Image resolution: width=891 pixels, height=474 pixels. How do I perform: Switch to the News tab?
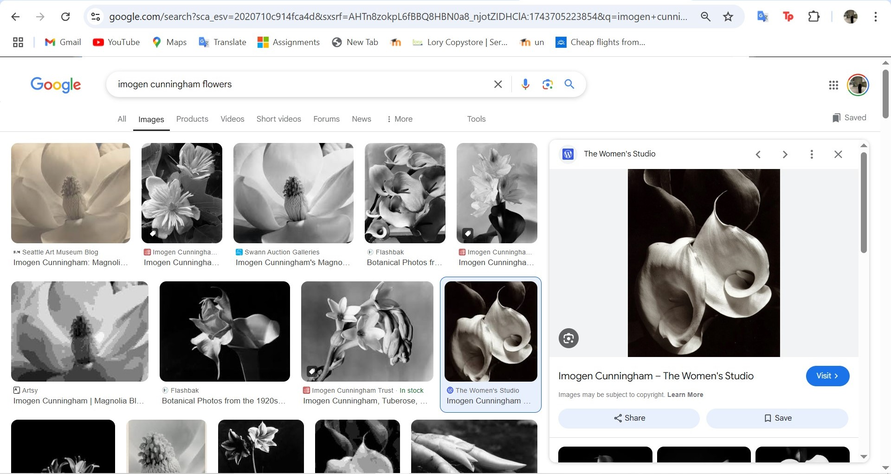point(361,119)
